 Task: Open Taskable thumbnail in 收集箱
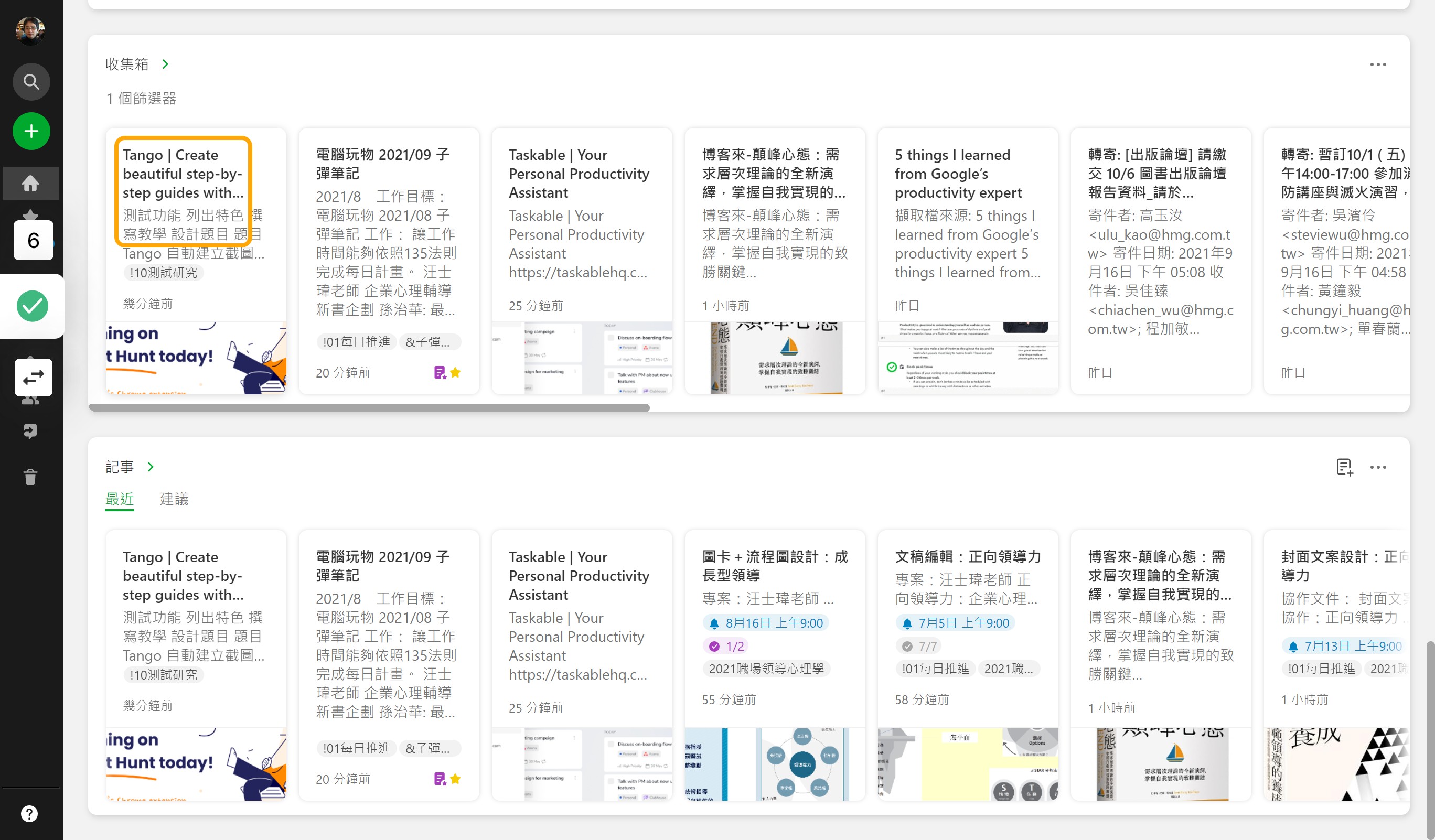582,358
